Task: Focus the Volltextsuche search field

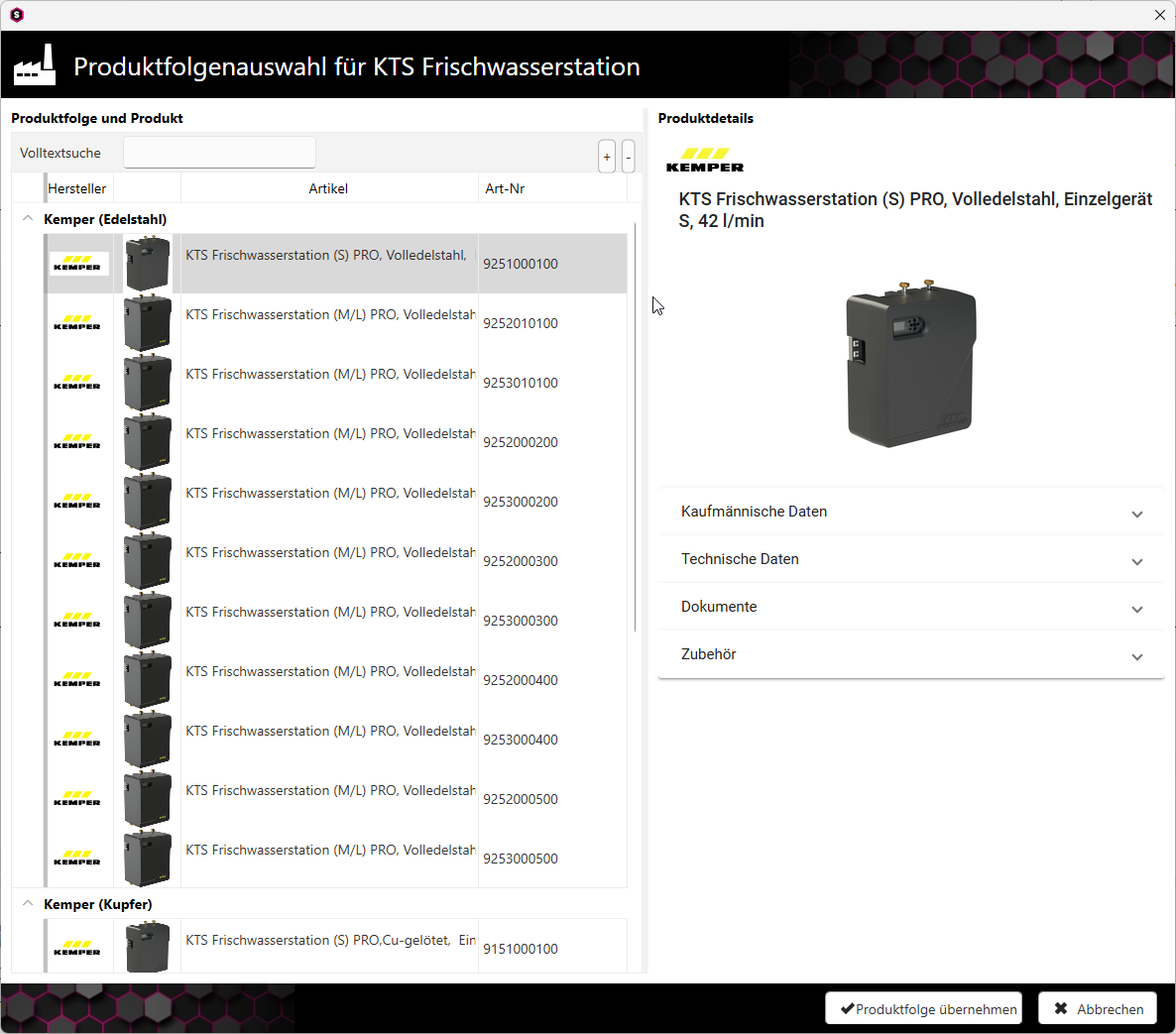Action: pyautogui.click(x=219, y=153)
